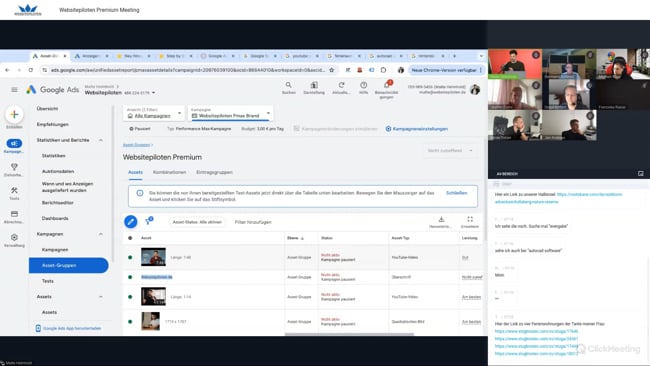Open the Tools wrench sidebar icon
The height and width of the screenshot is (366, 650).
(x=14, y=190)
